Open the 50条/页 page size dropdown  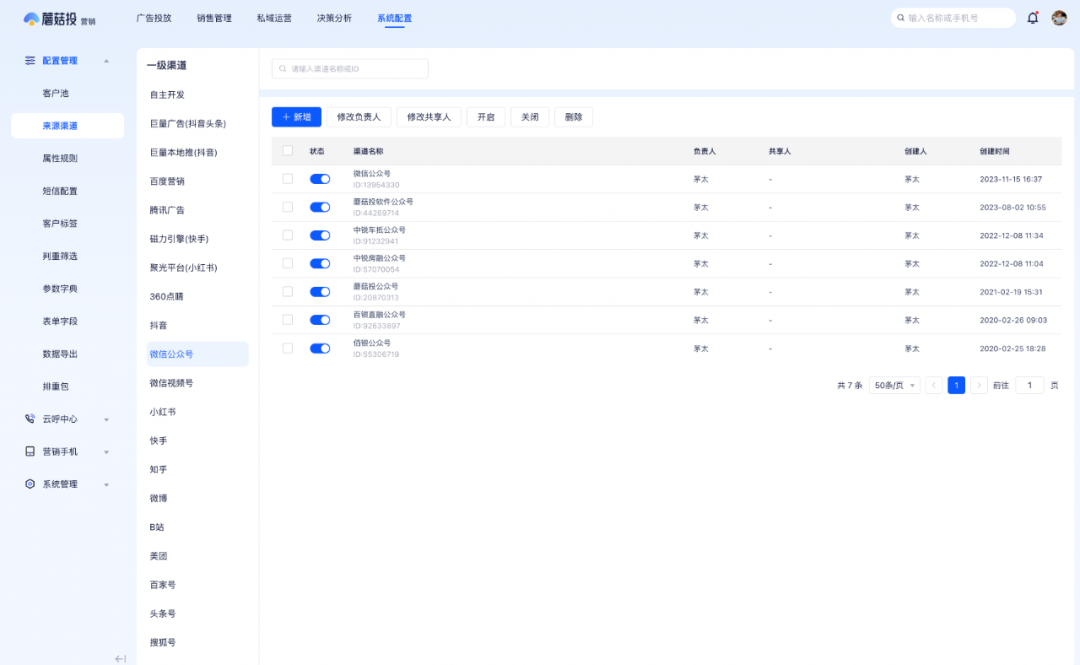click(x=893, y=384)
